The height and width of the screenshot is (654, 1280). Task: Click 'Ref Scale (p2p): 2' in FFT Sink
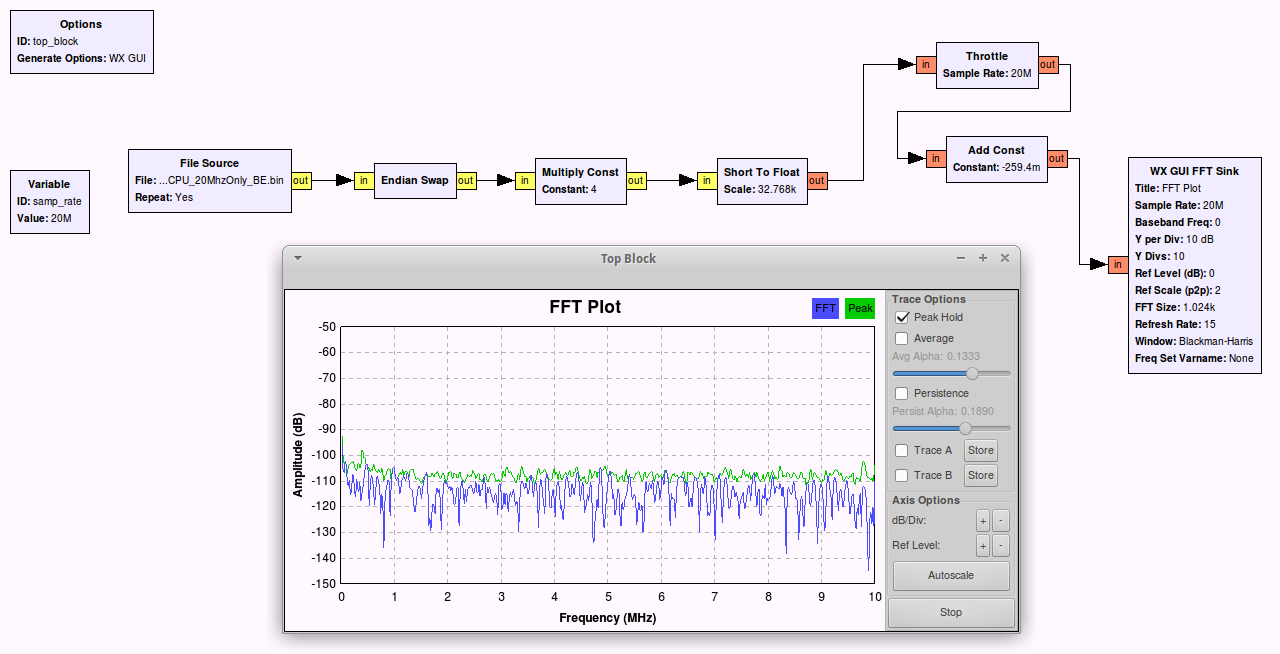coord(1178,290)
